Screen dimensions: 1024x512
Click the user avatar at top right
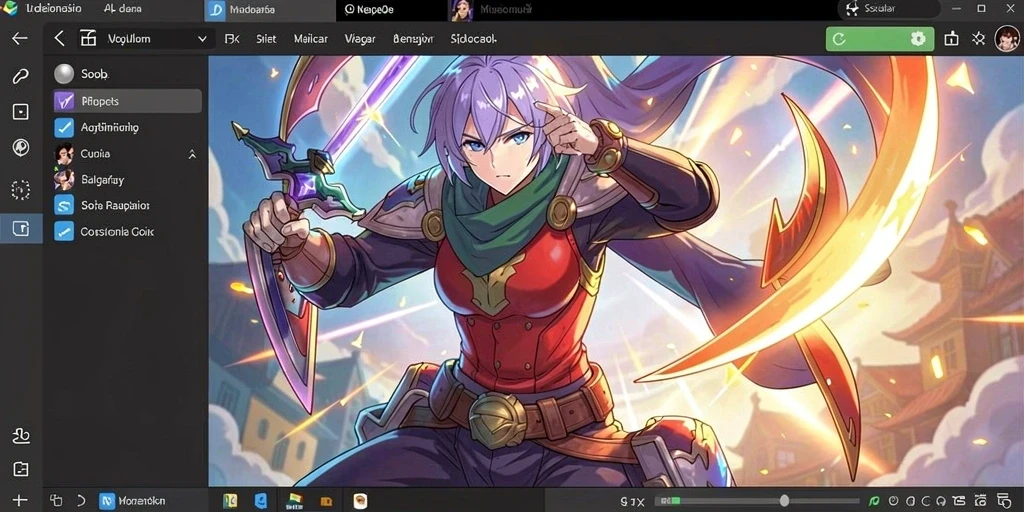click(x=1006, y=39)
